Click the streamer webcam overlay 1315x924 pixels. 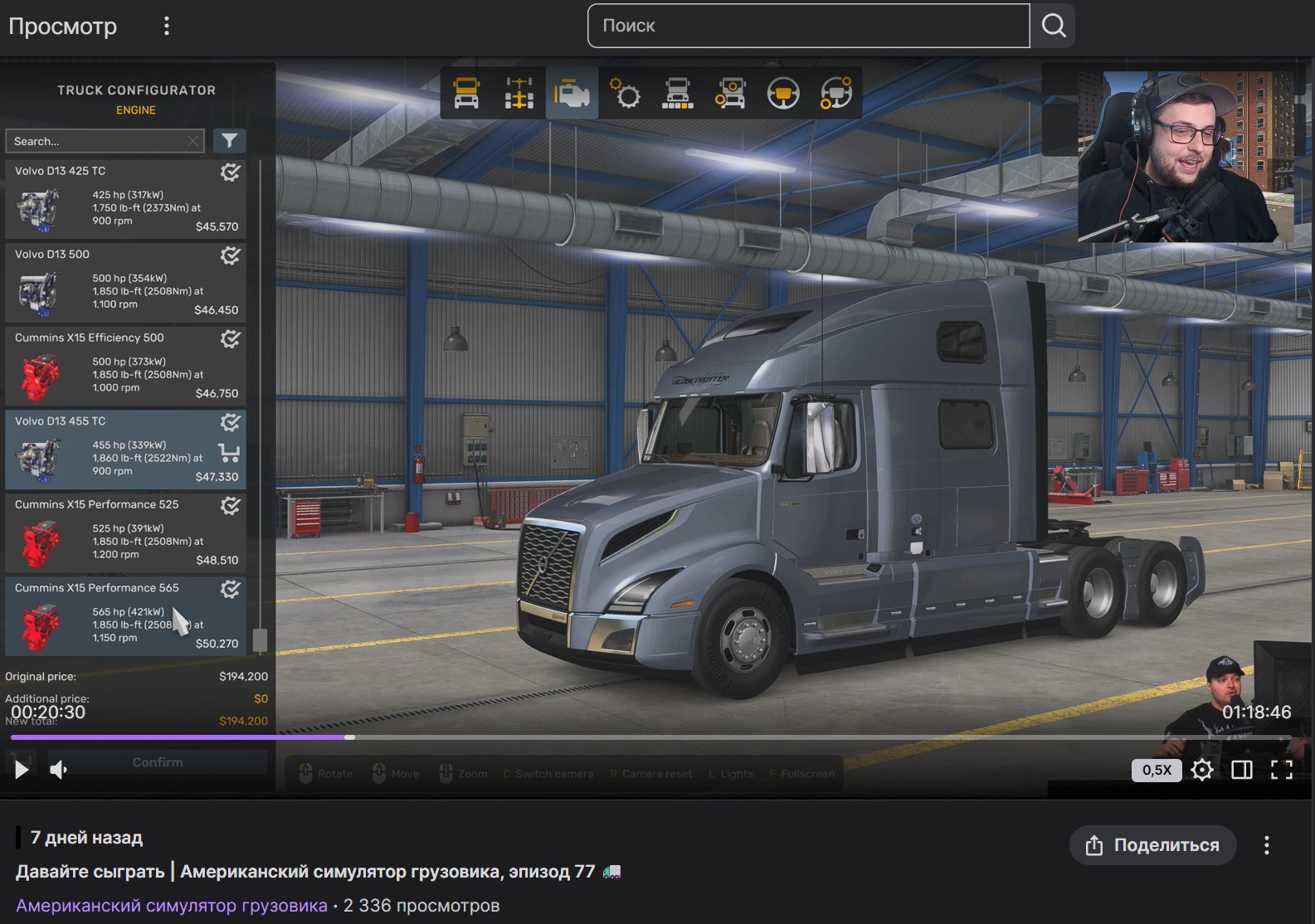pyautogui.click(x=1185, y=156)
